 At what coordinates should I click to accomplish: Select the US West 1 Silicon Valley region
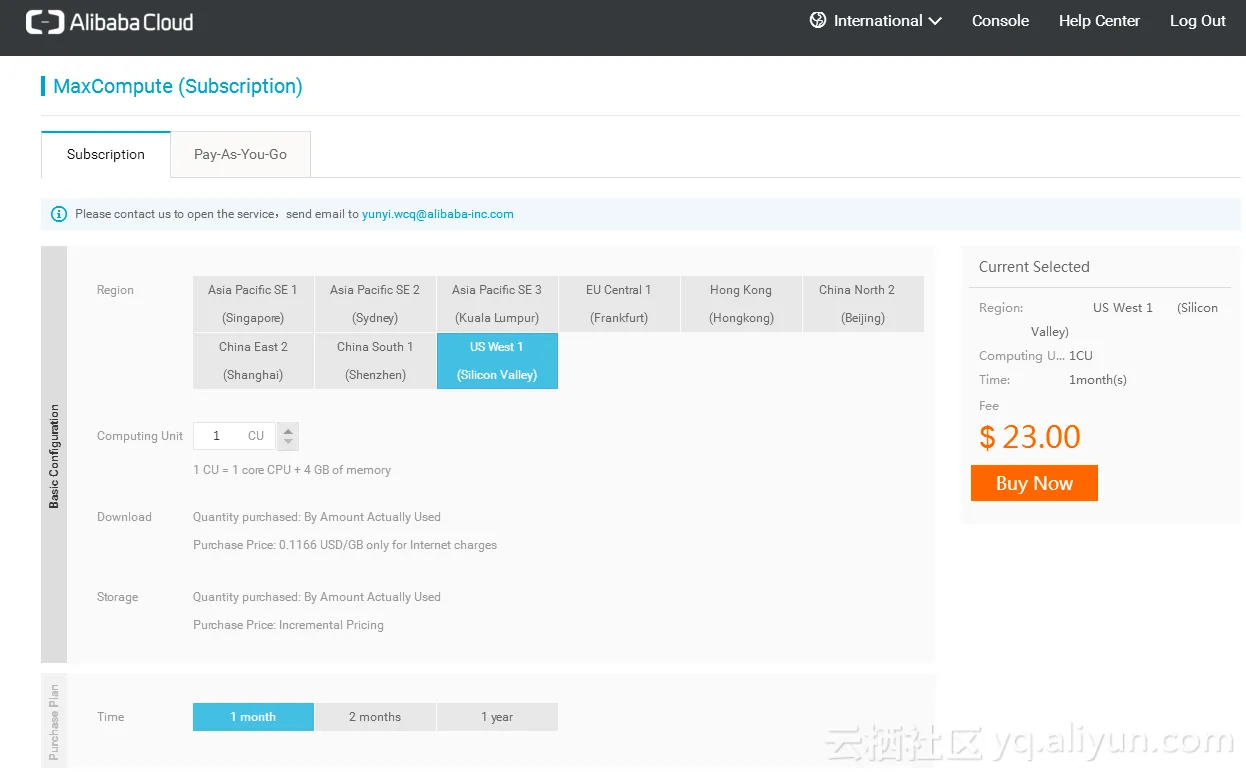point(497,361)
